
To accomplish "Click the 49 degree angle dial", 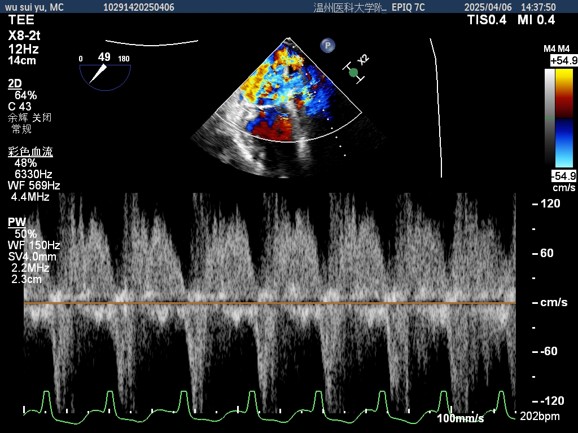I will point(105,72).
